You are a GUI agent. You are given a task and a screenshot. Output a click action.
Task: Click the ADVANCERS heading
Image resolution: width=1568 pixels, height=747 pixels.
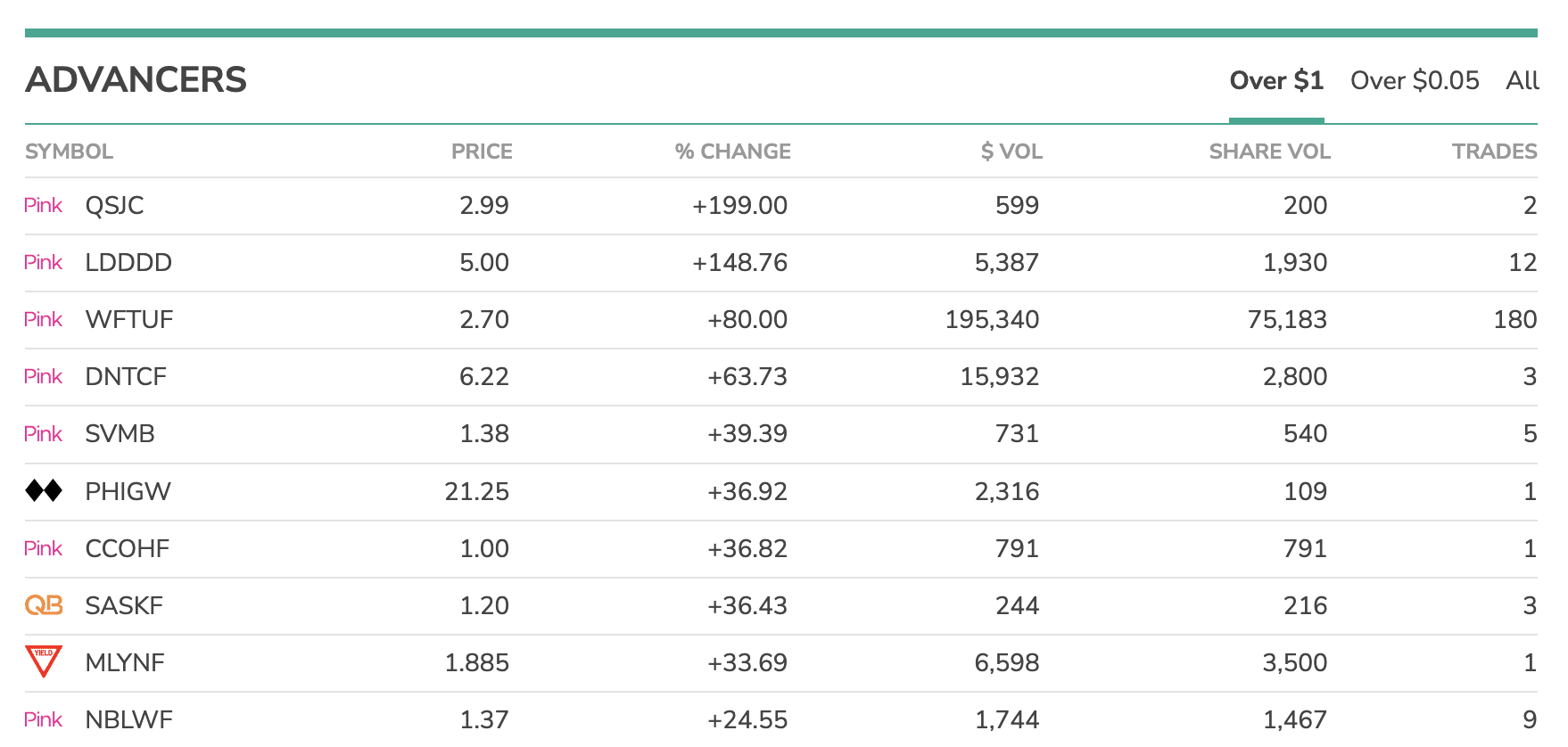click(x=136, y=80)
